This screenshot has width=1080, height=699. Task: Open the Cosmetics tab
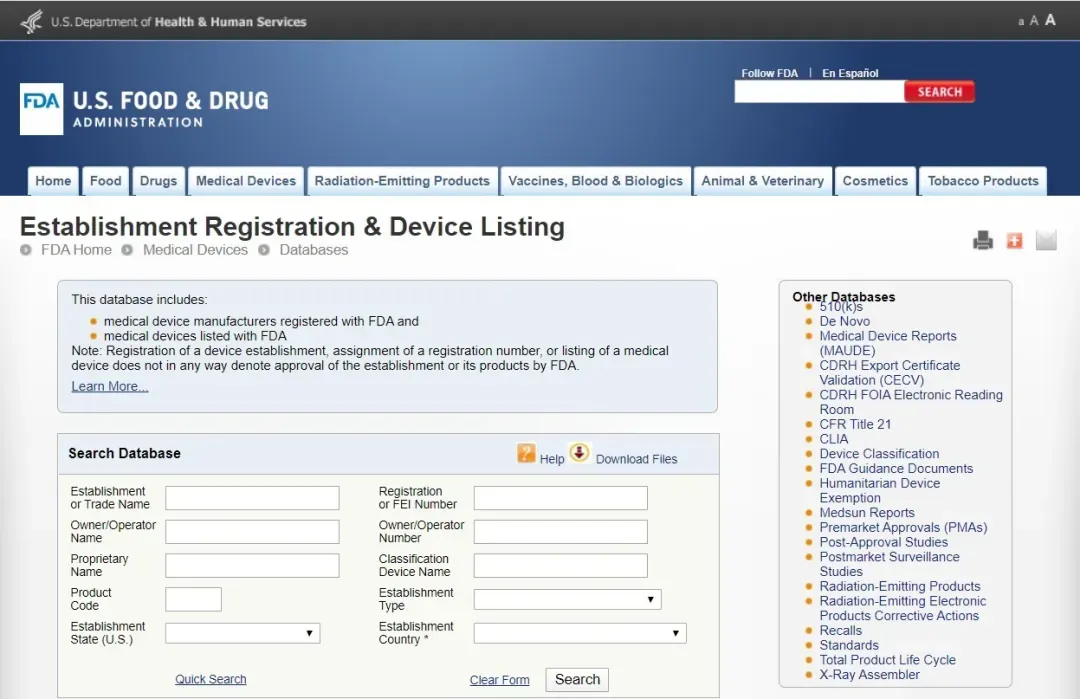click(x=875, y=181)
